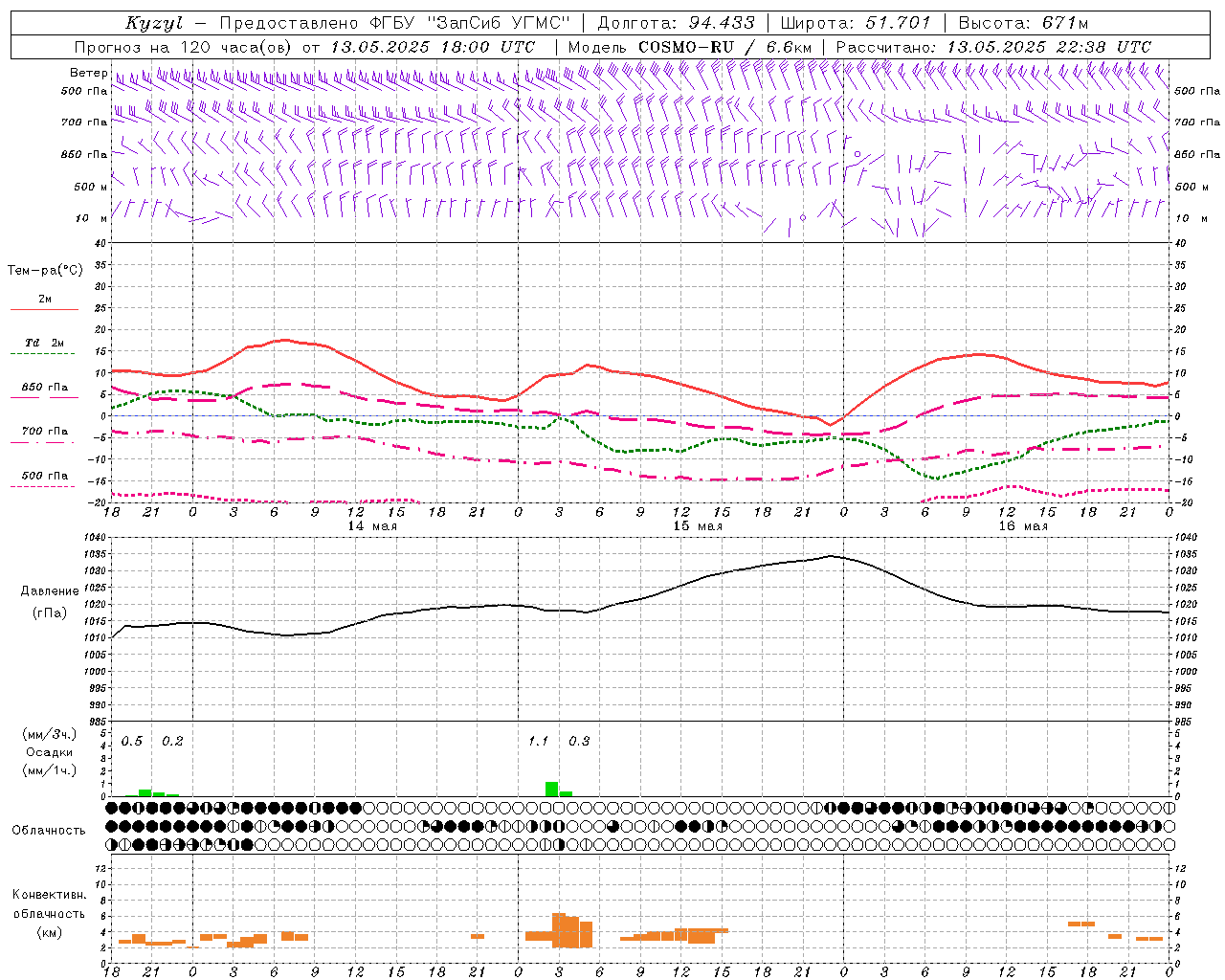Viewport: 1225px width, 980px height.
Task: Click the Осадки precipitation label
Action: pos(49,752)
